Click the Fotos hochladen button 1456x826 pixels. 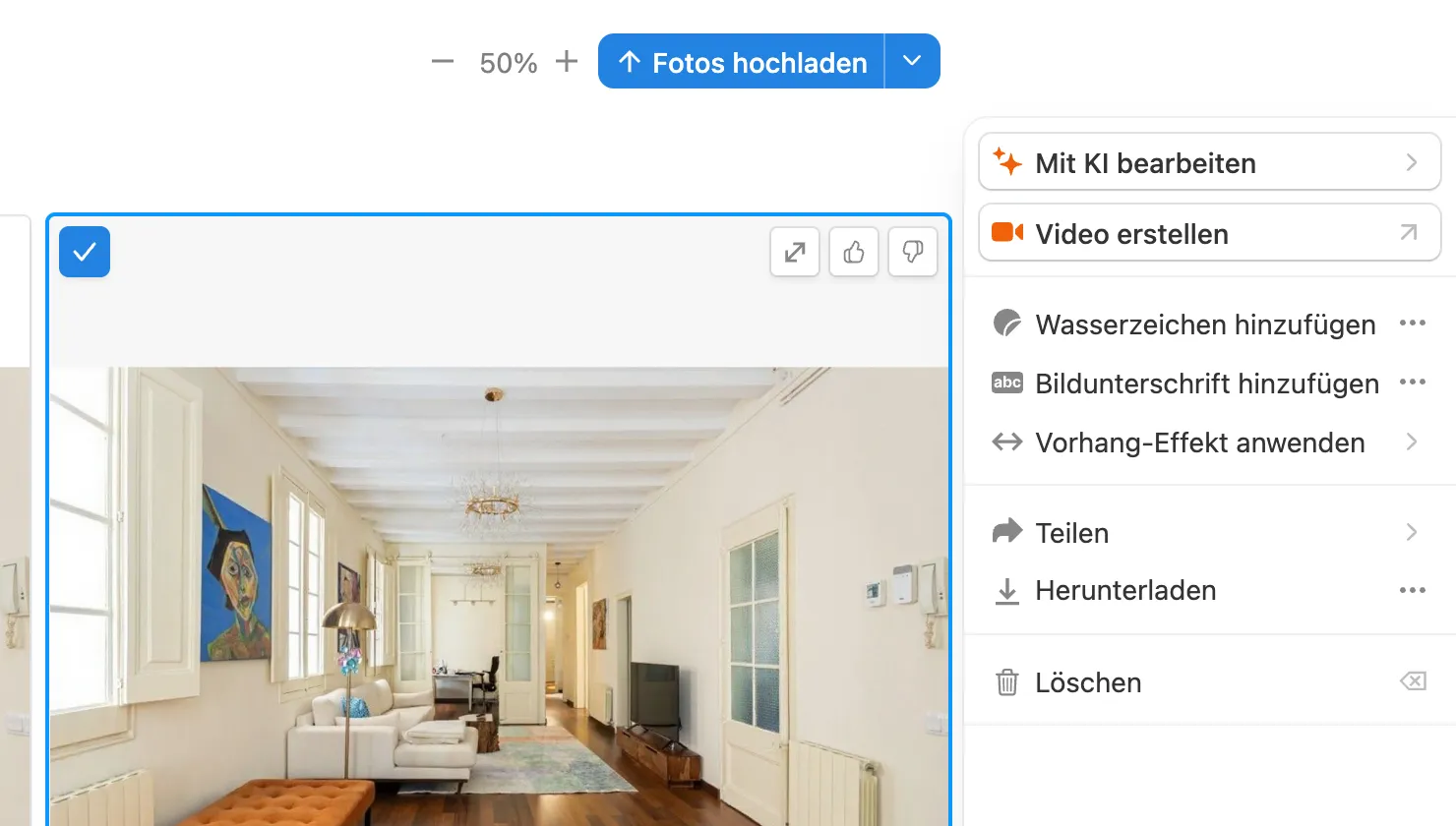[x=742, y=61]
